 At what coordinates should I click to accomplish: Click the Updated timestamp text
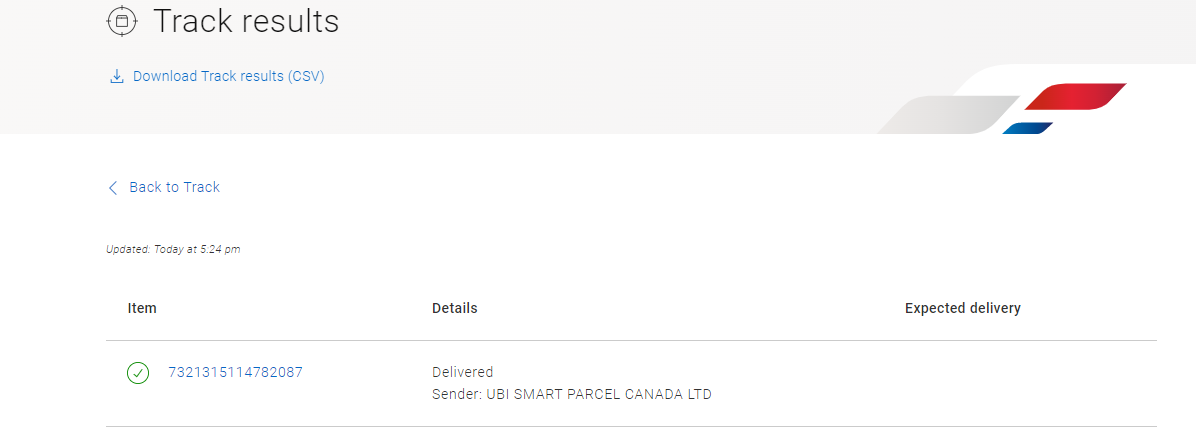[x=173, y=249]
